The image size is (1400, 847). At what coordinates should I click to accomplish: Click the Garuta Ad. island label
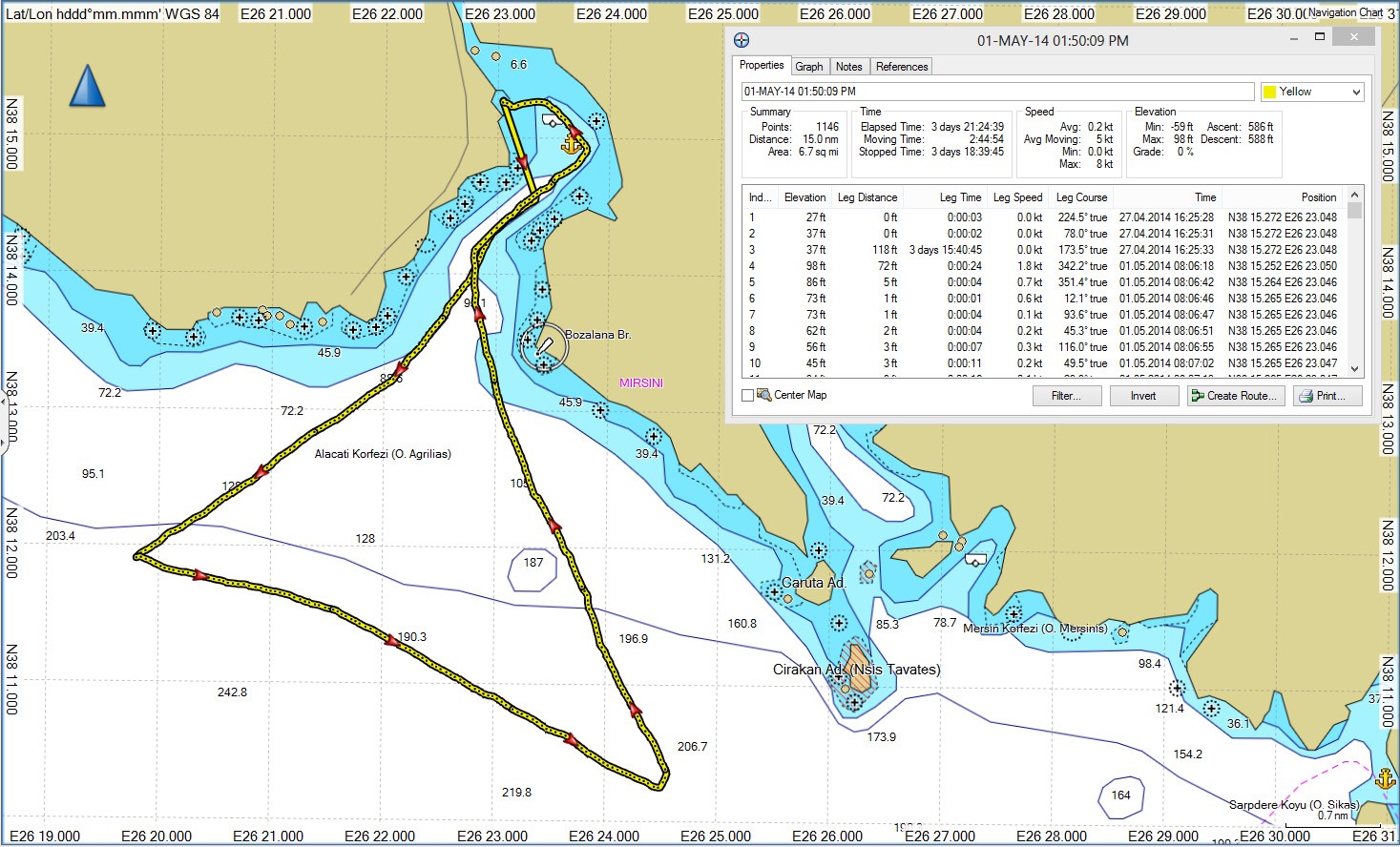coord(814,583)
